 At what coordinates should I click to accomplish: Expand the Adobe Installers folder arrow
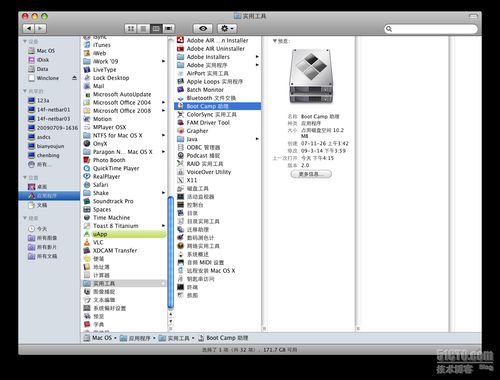[x=257, y=57]
